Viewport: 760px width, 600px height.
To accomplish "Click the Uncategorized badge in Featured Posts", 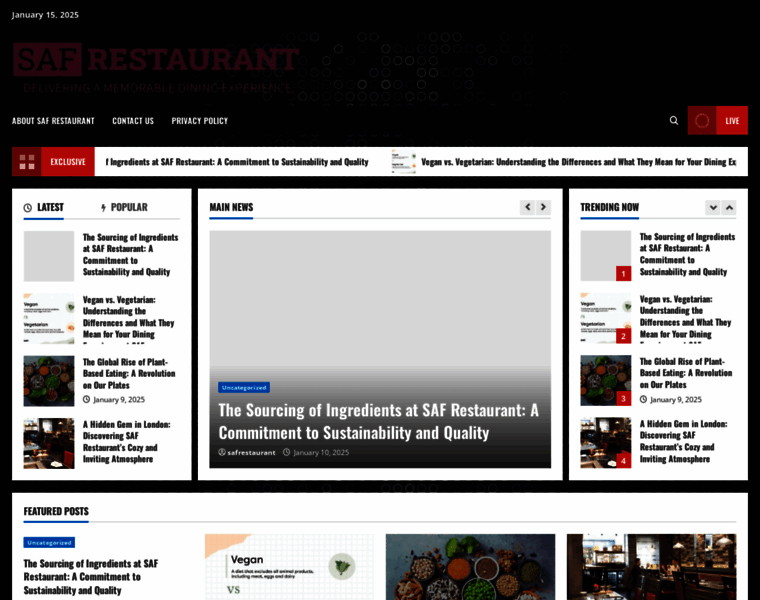I will click(49, 543).
